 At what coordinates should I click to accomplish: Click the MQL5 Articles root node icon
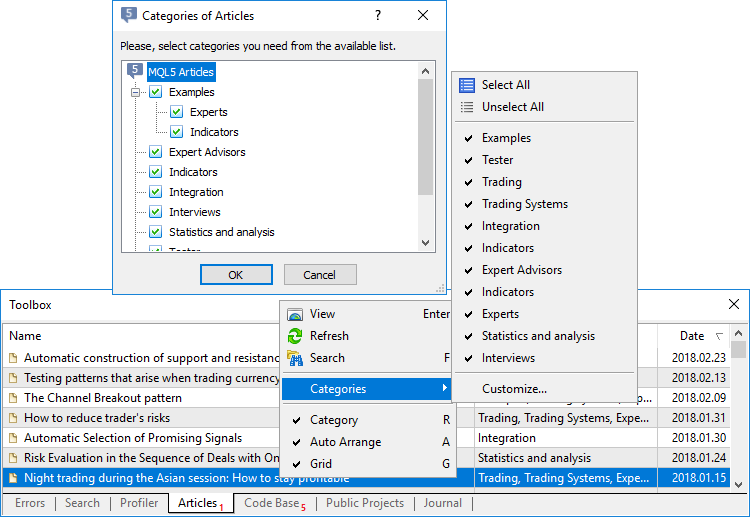pos(135,72)
